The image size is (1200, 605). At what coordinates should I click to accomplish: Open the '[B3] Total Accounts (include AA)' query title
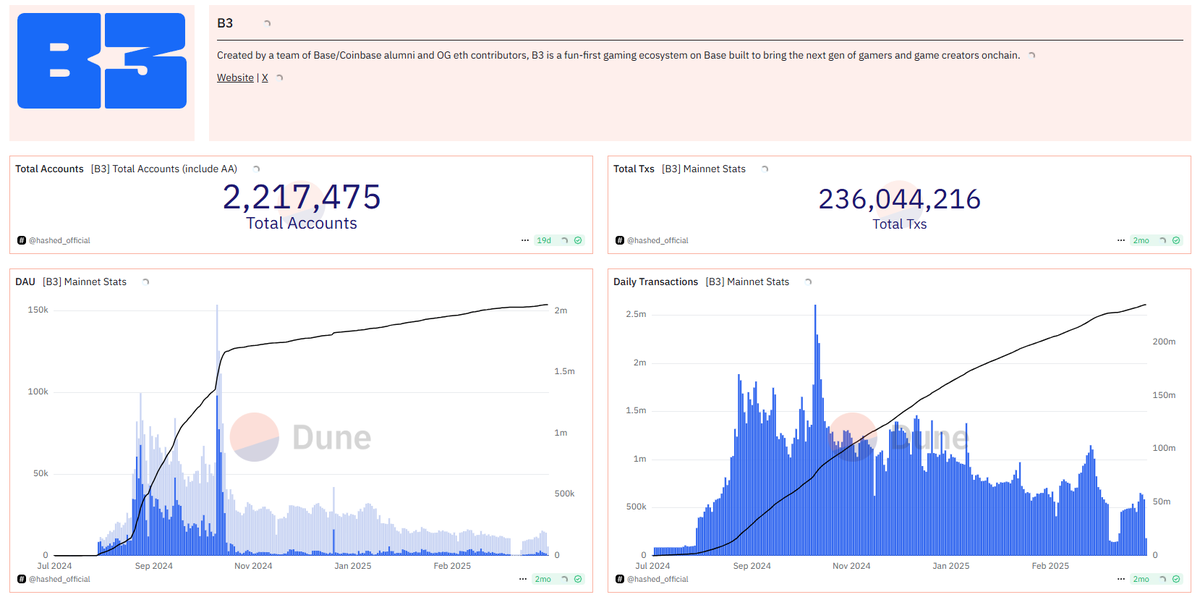(x=164, y=169)
